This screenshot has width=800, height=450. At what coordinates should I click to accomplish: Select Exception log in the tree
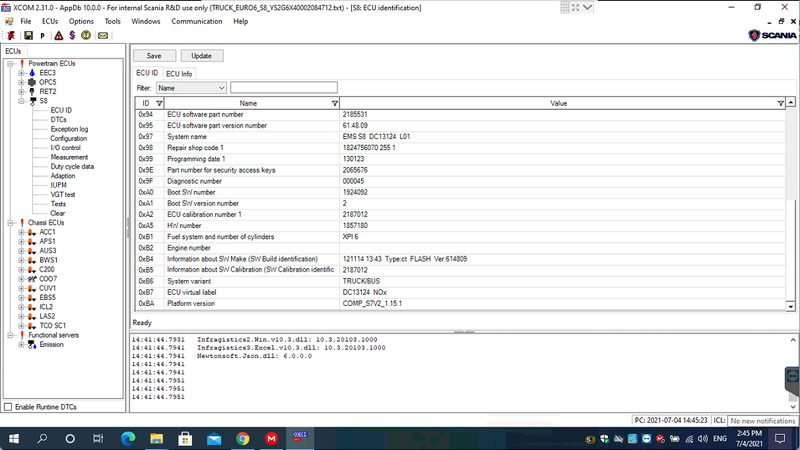pos(69,129)
